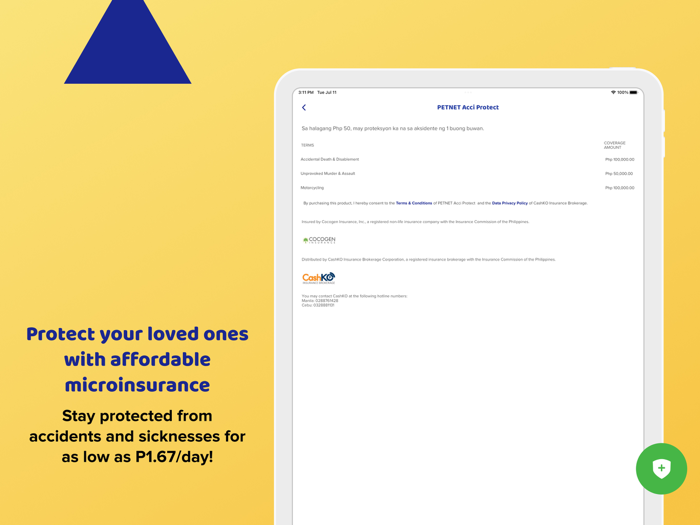This screenshot has height=525, width=700.
Task: Tap the Cocogen Insurance logo
Action: click(319, 240)
